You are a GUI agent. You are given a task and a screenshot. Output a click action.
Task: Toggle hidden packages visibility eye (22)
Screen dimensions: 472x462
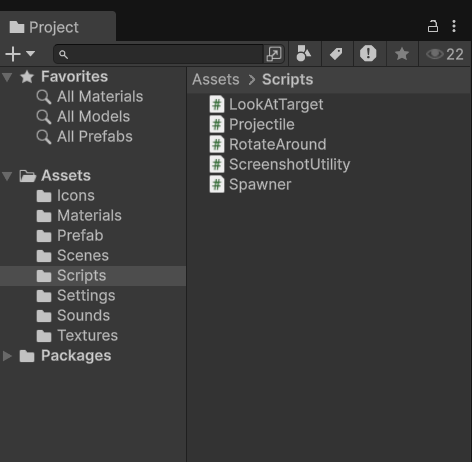[444, 54]
